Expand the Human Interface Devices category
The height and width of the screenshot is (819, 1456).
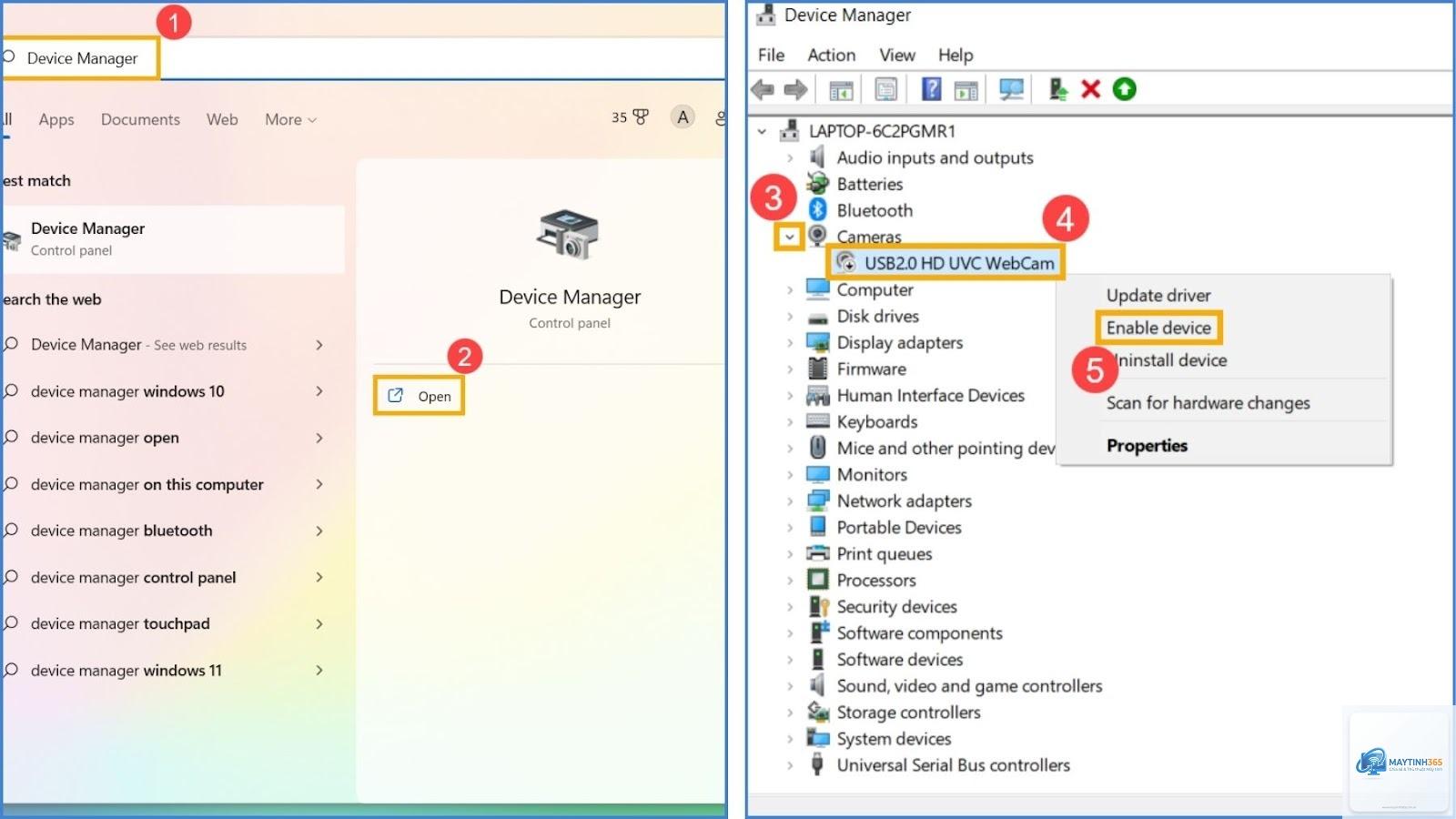(789, 396)
